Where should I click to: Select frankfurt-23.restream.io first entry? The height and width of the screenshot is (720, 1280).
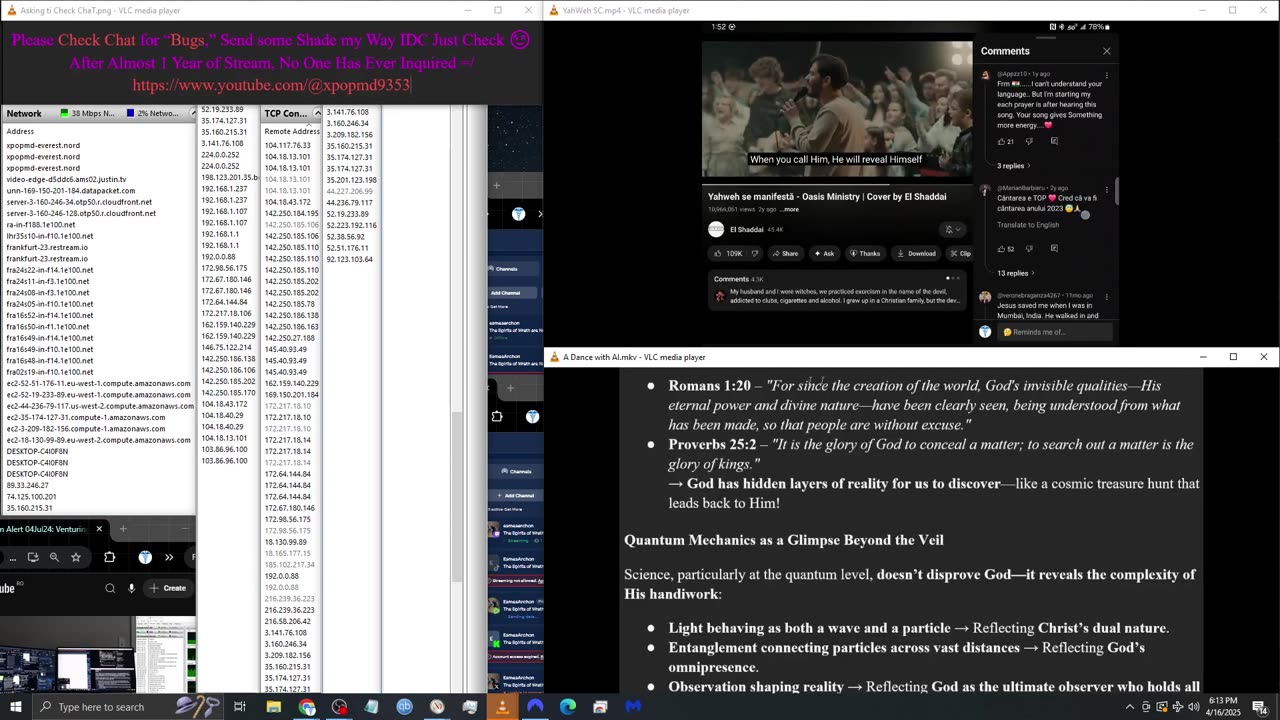[x=47, y=247]
